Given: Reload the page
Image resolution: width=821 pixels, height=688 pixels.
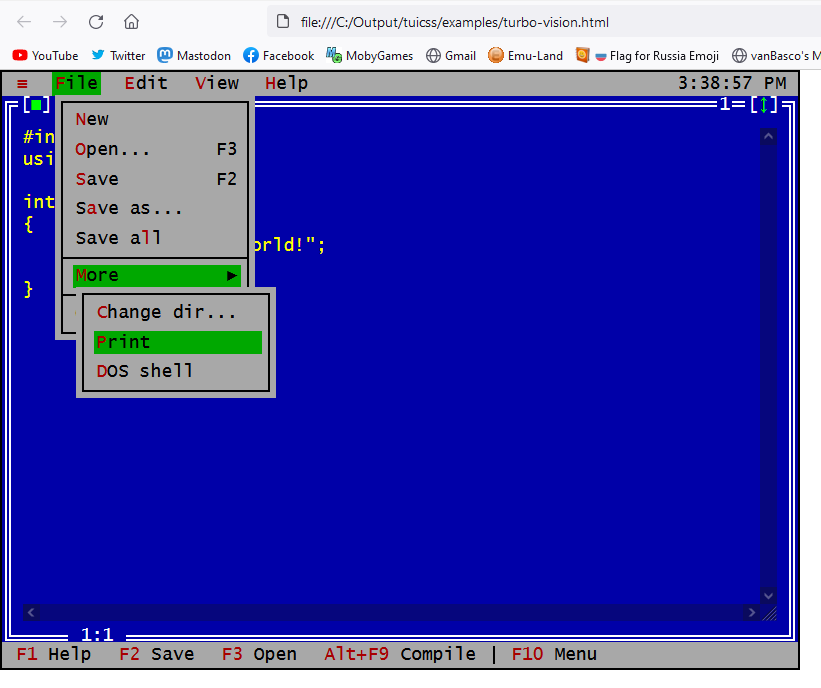Looking at the screenshot, I should (x=96, y=22).
